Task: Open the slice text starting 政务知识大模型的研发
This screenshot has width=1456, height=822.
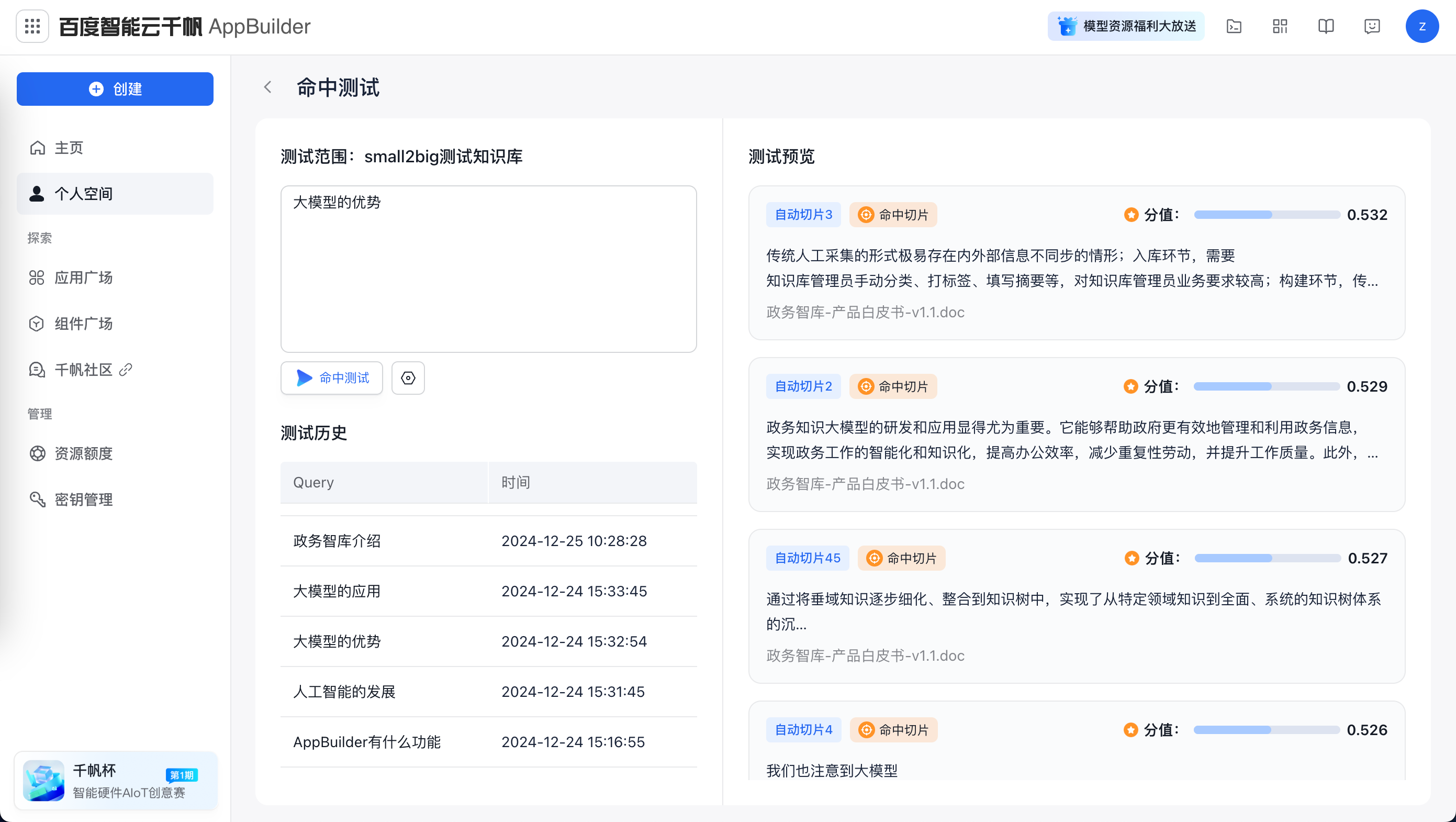Action: [x=1072, y=440]
